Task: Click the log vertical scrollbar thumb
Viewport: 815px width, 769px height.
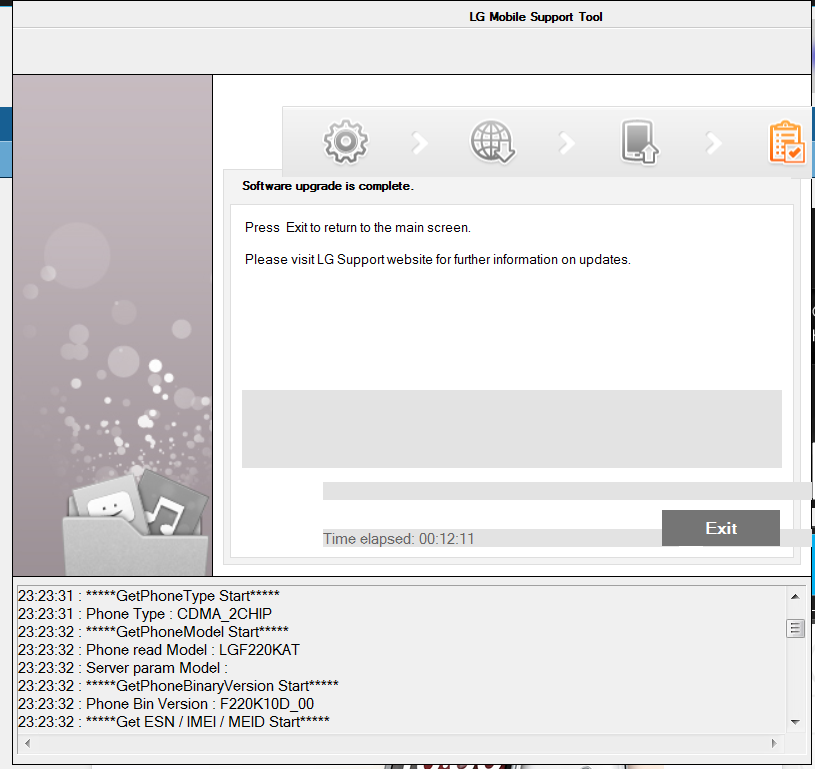Action: tap(795, 628)
